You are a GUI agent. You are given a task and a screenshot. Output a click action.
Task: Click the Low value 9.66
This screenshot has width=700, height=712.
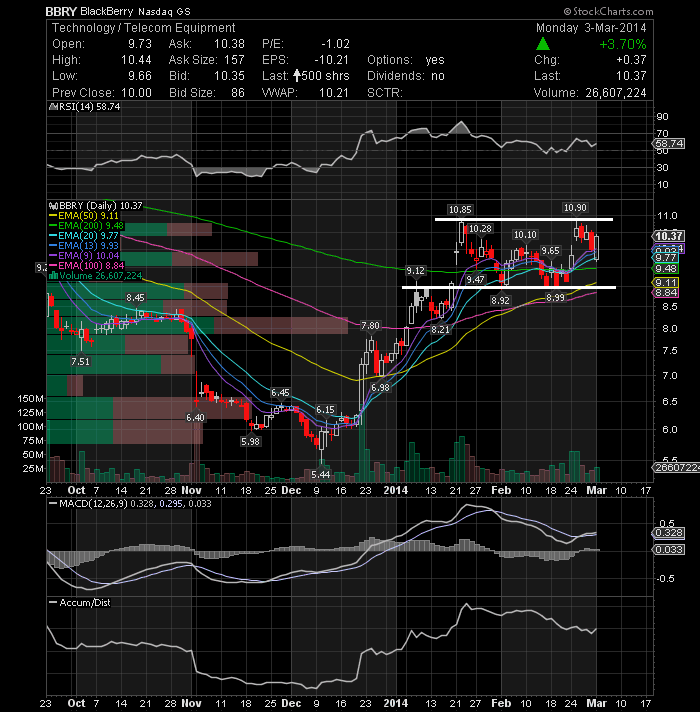(140, 76)
